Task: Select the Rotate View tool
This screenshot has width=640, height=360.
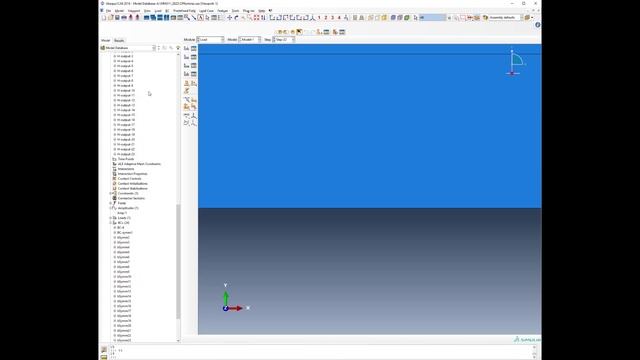Action: click(236, 18)
